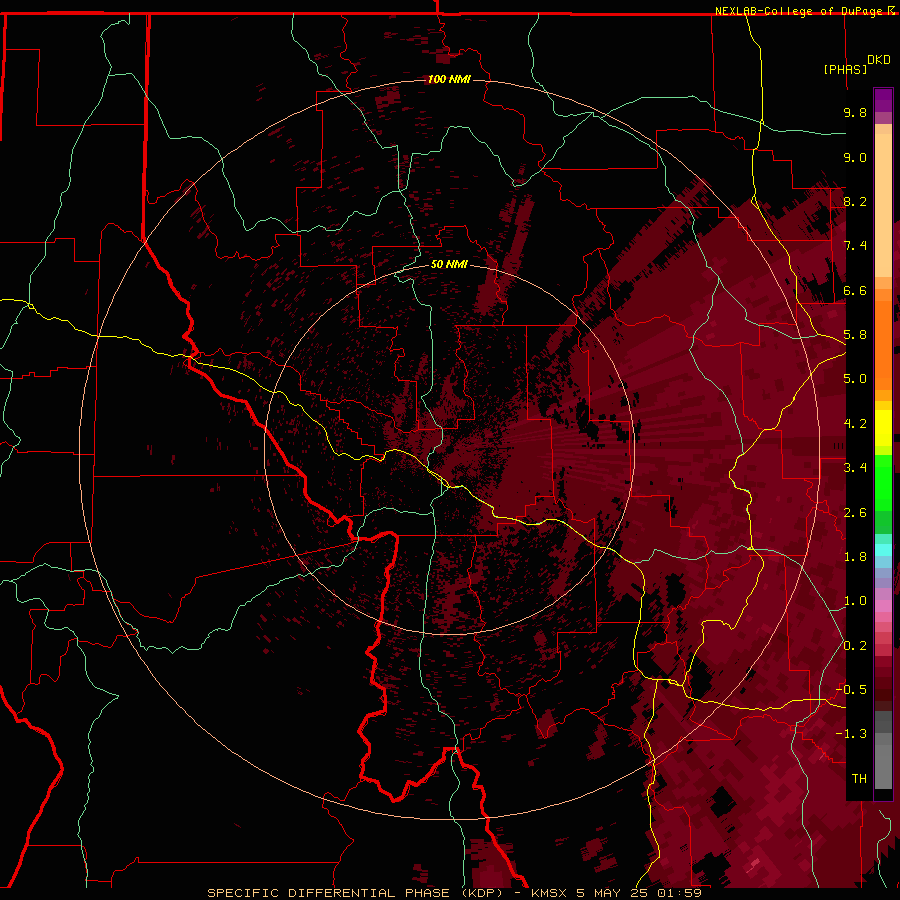The height and width of the screenshot is (900, 900).
Task: Click the 8.2 legend value
Action: (x=855, y=201)
